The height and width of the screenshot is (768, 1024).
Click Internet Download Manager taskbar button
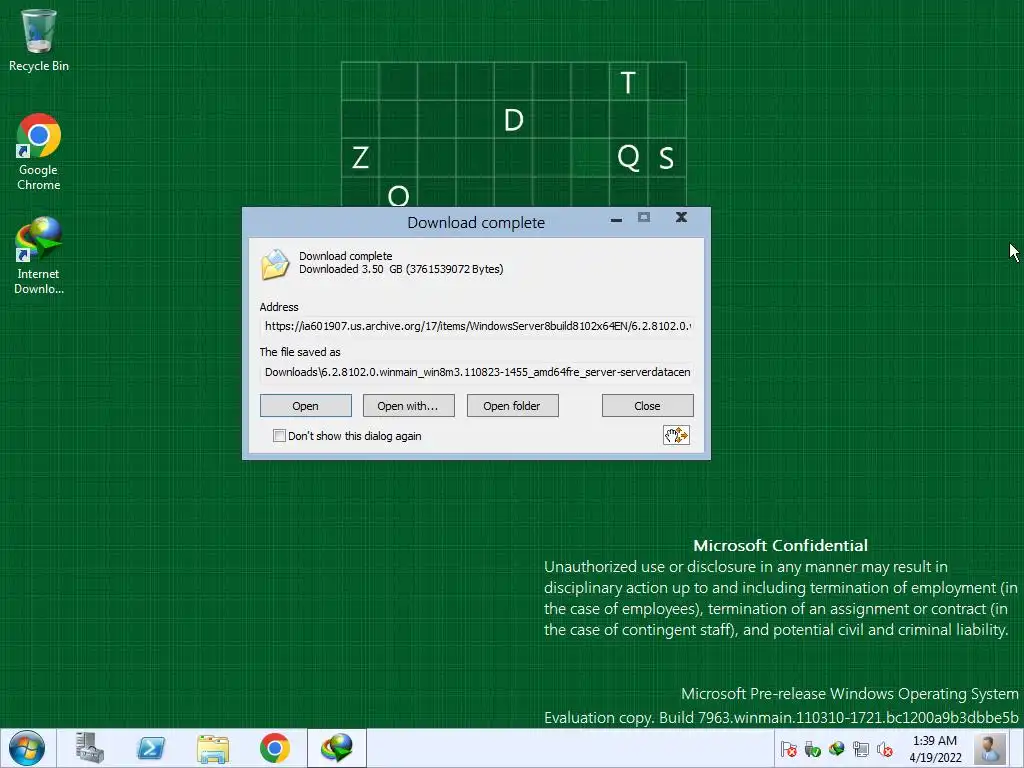click(x=337, y=748)
